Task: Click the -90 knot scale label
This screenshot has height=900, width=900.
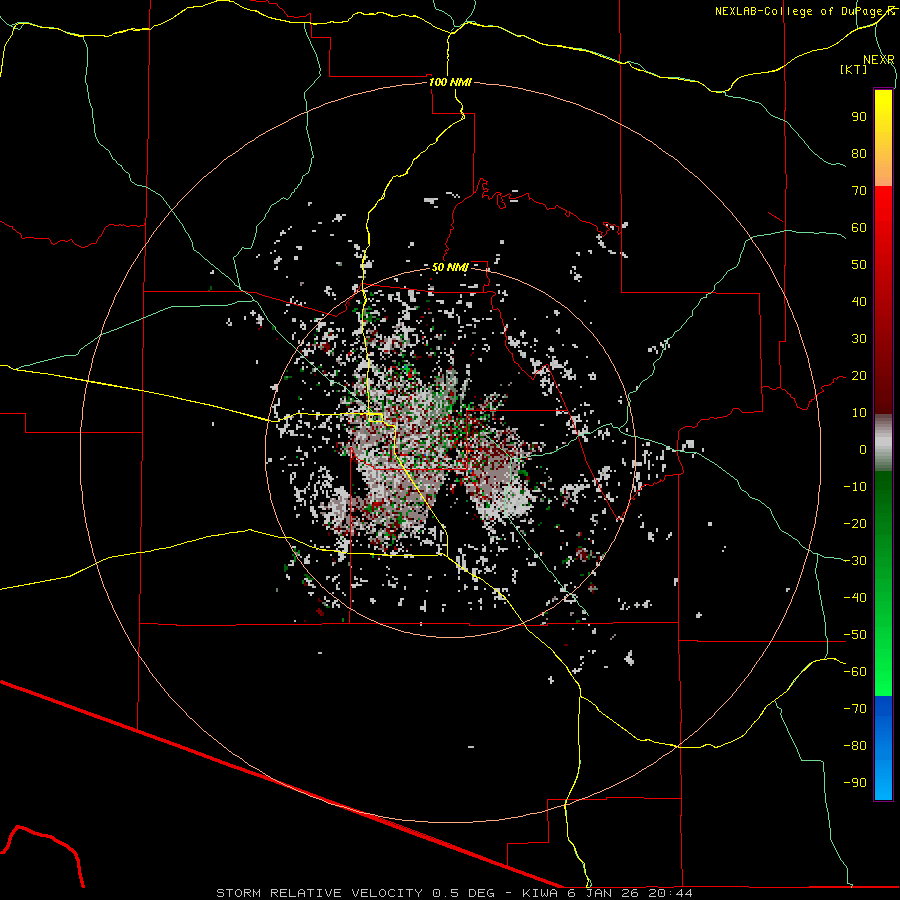Action: click(855, 783)
